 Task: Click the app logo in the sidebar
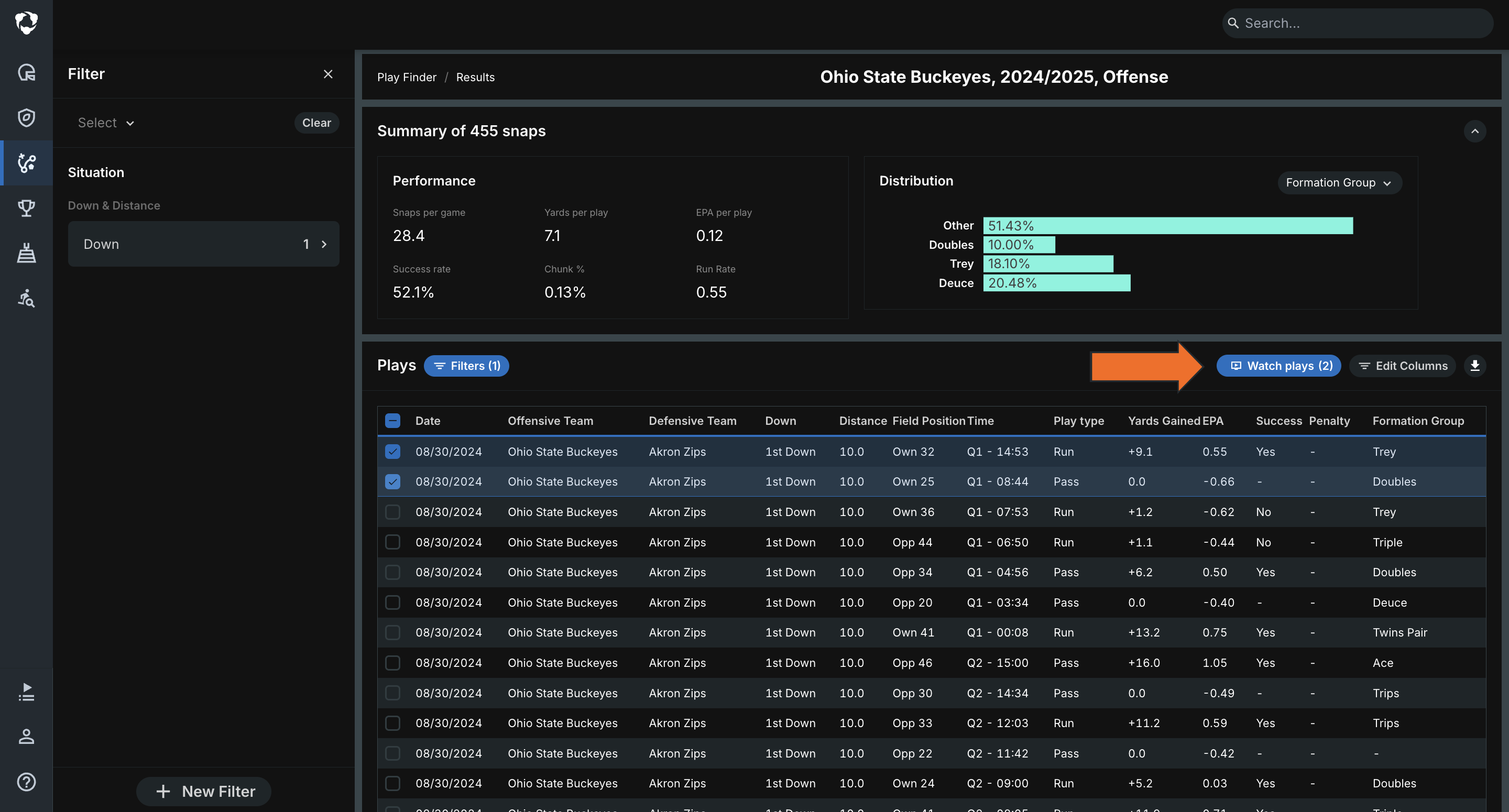[x=26, y=23]
